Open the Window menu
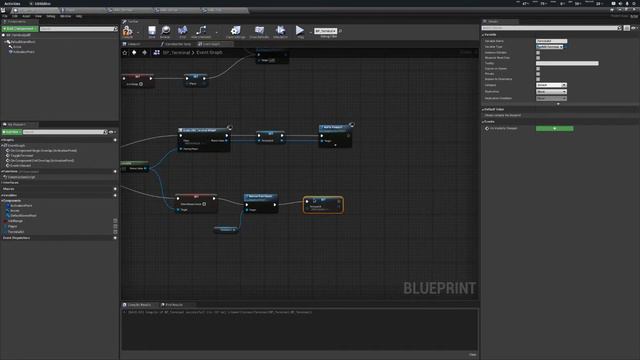The width and height of the screenshot is (640, 360). click(65, 16)
